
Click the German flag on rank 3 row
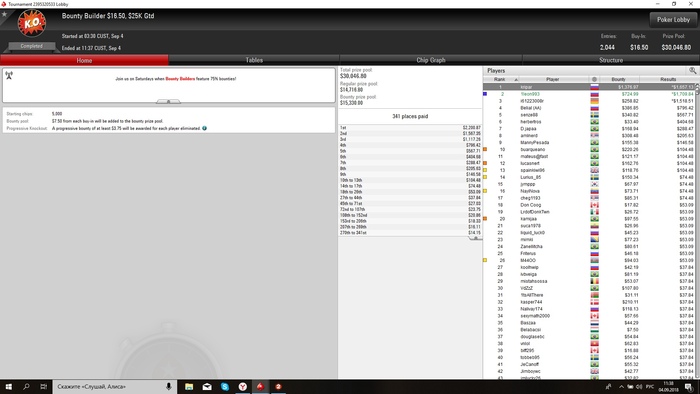coord(594,101)
